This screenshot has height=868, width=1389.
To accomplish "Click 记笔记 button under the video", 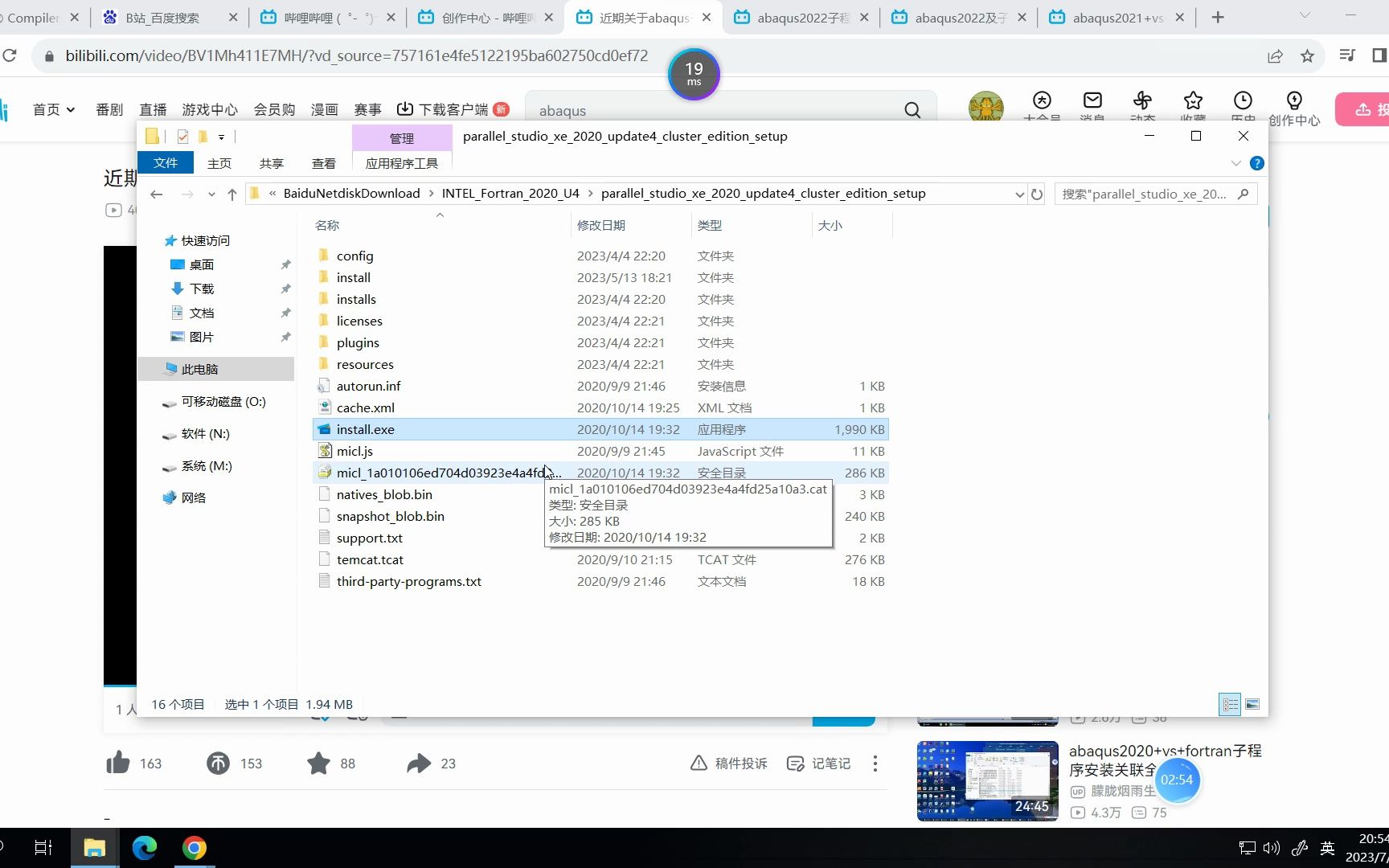I will coord(818,764).
